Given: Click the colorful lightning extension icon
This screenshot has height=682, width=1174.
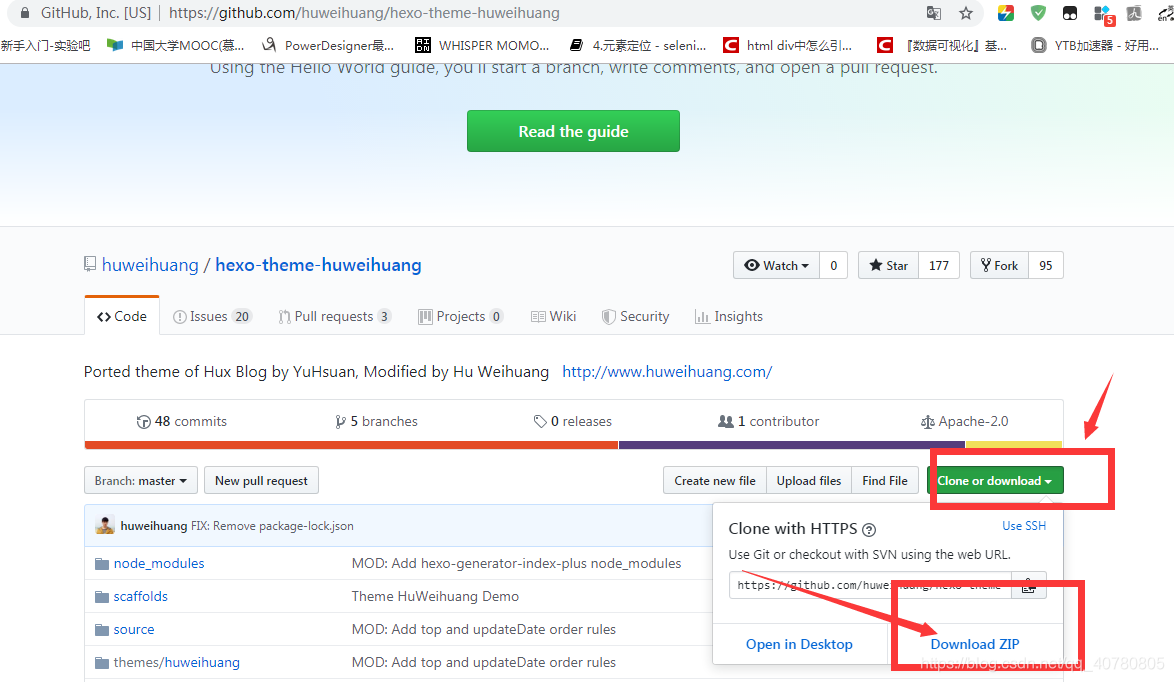Looking at the screenshot, I should pyautogui.click(x=1006, y=13).
